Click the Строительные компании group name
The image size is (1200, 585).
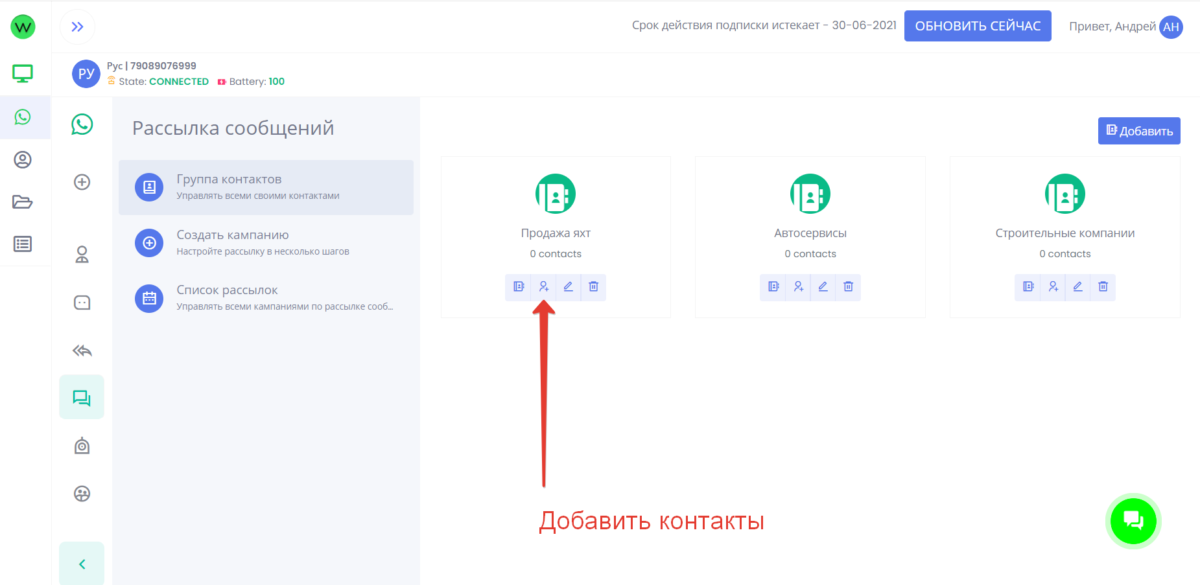tap(1065, 233)
